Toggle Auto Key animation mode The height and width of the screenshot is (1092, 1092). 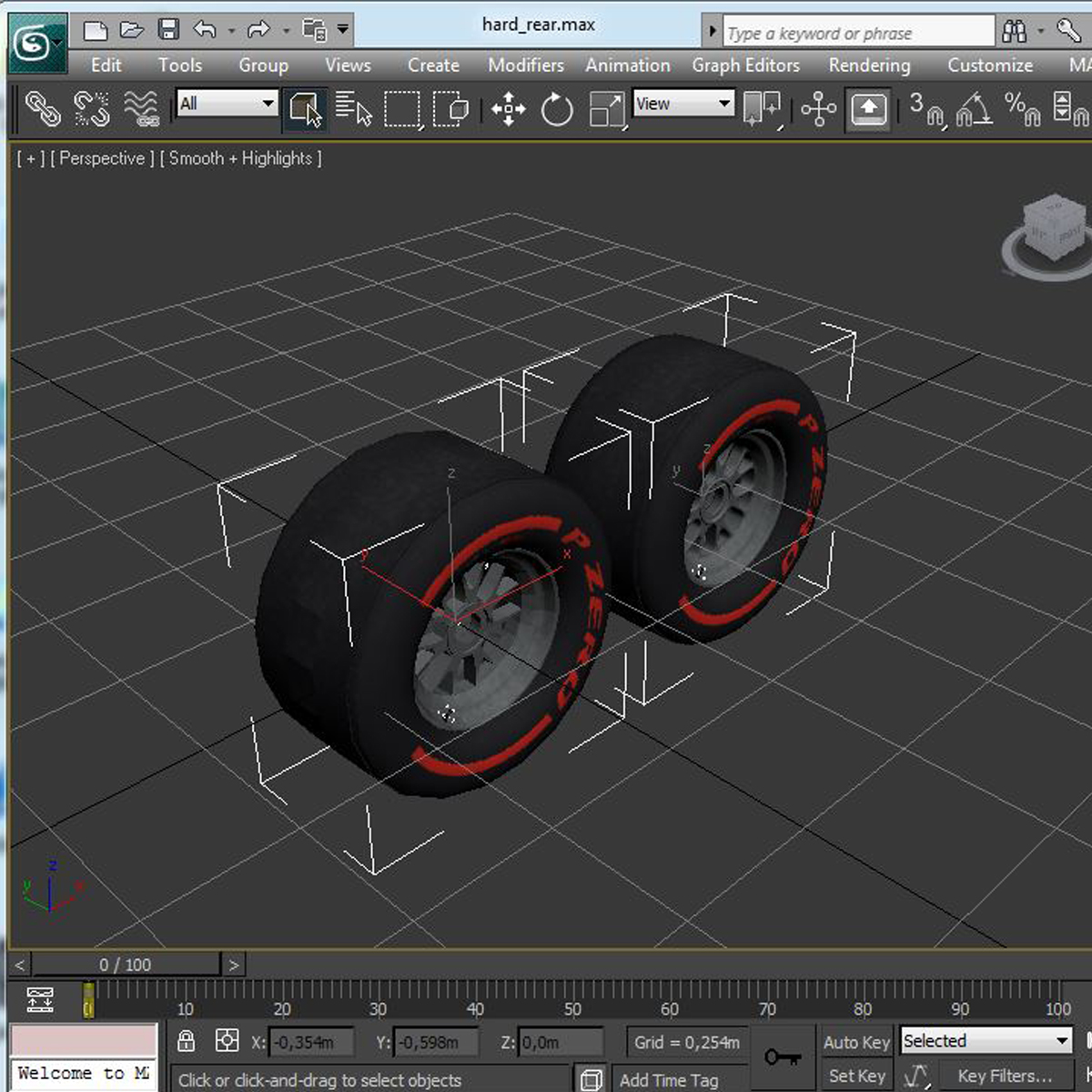click(856, 1042)
